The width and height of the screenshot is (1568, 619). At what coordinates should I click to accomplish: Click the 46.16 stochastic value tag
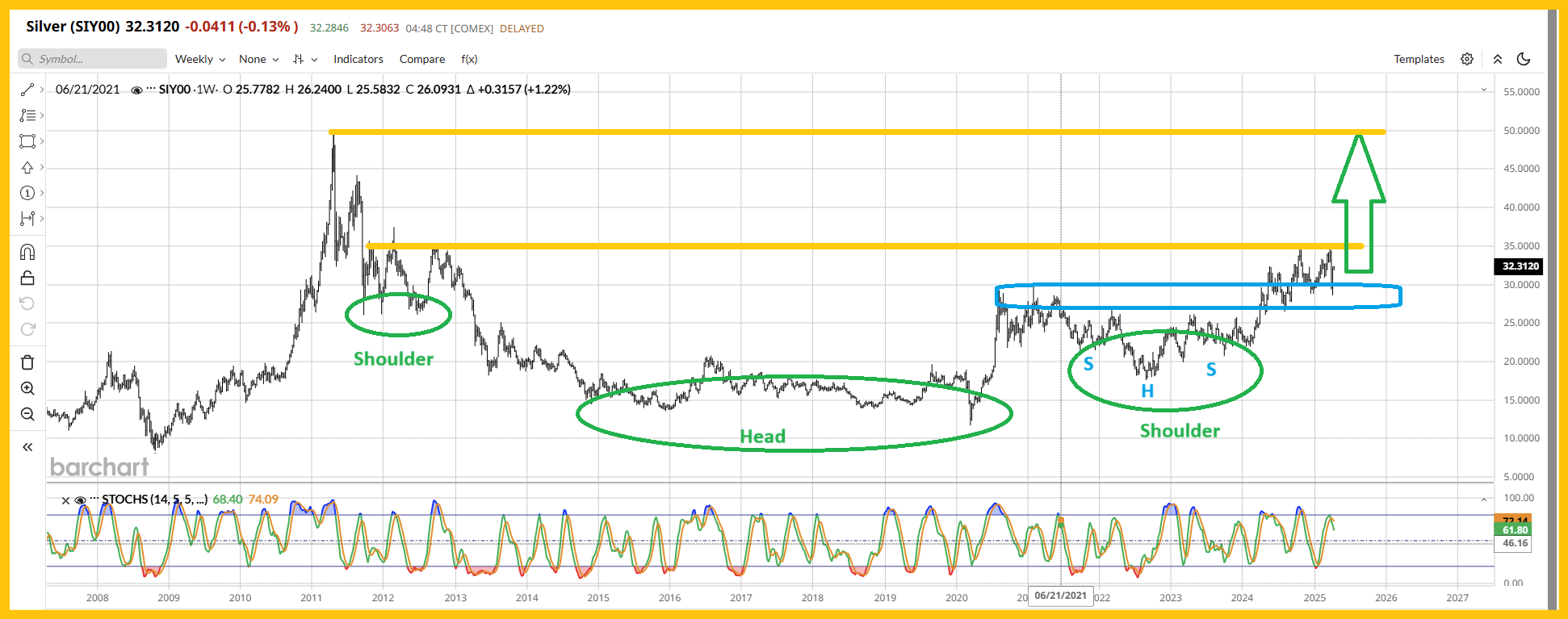click(x=1515, y=543)
